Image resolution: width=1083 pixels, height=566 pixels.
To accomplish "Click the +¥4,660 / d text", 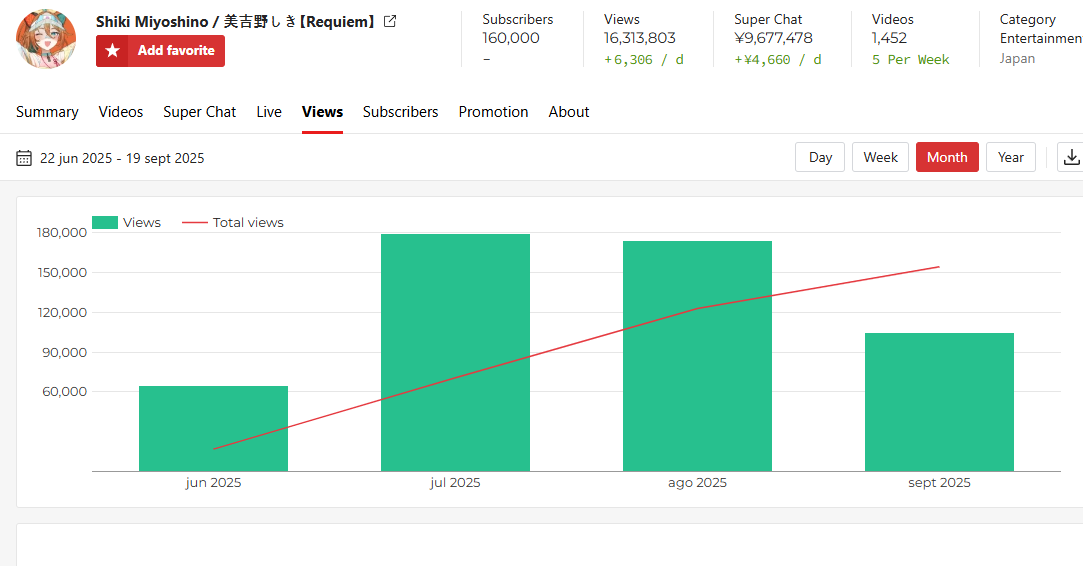I will pos(778,59).
